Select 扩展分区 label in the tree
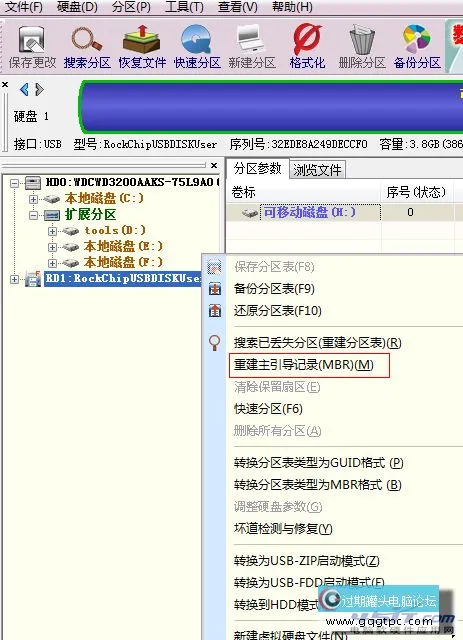The width and height of the screenshot is (463, 640). (x=91, y=215)
